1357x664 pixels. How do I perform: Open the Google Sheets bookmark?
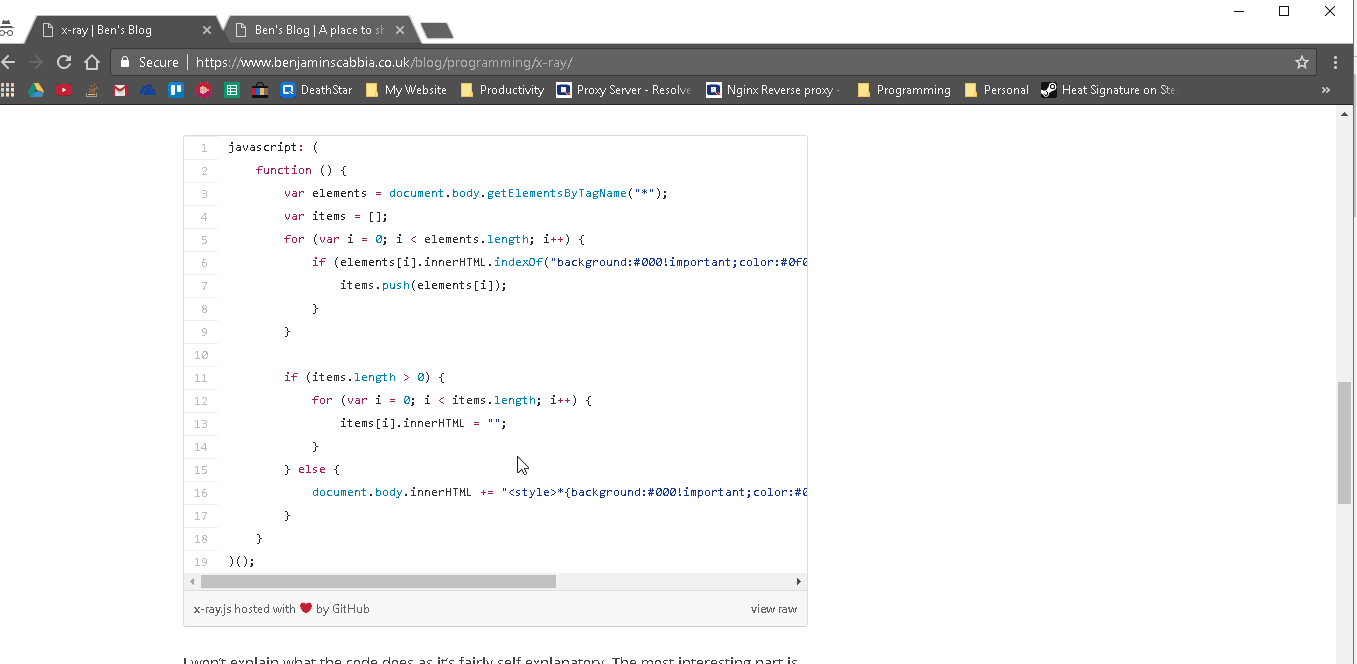tap(232, 90)
